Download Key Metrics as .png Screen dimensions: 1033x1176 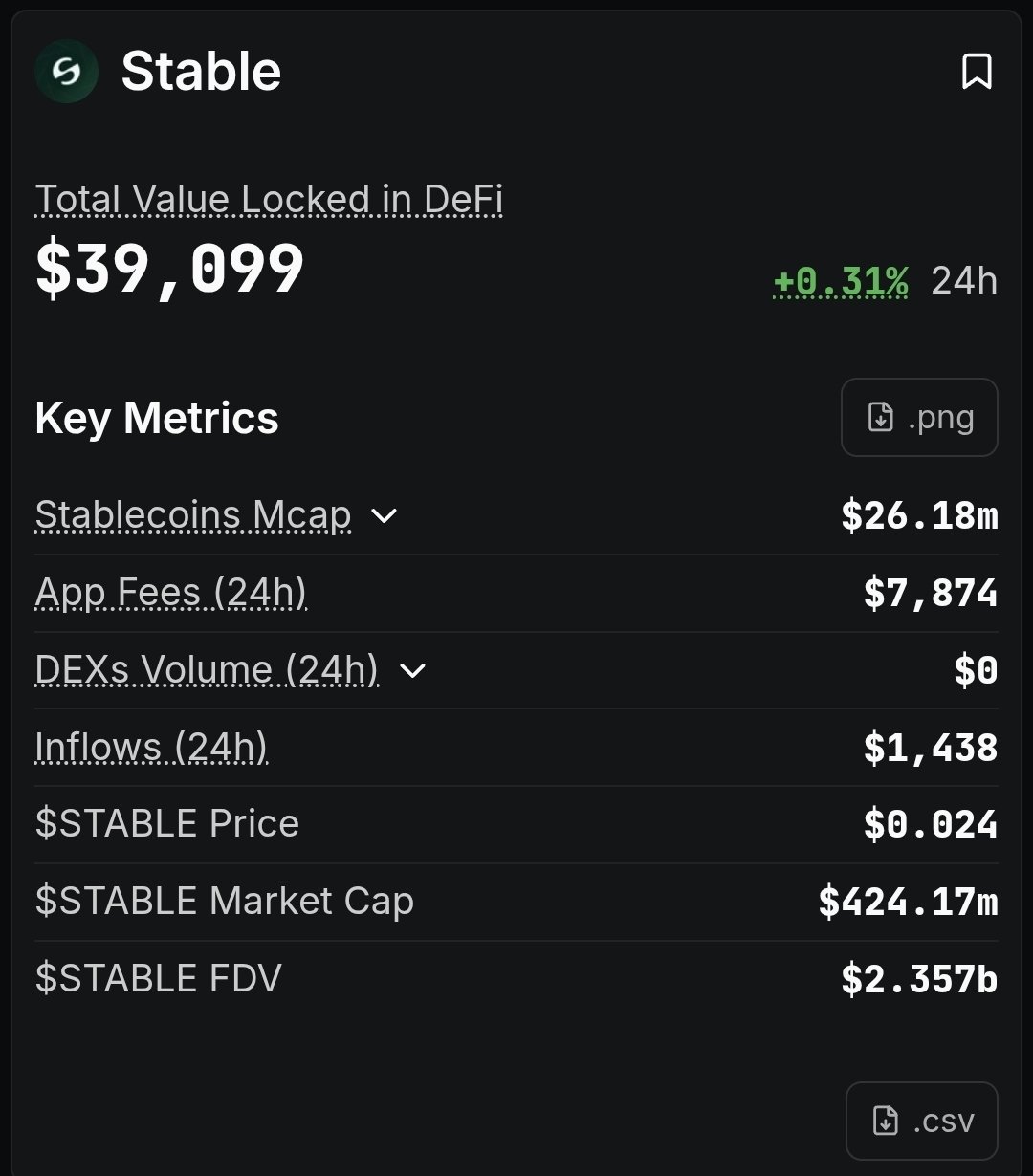click(x=919, y=418)
